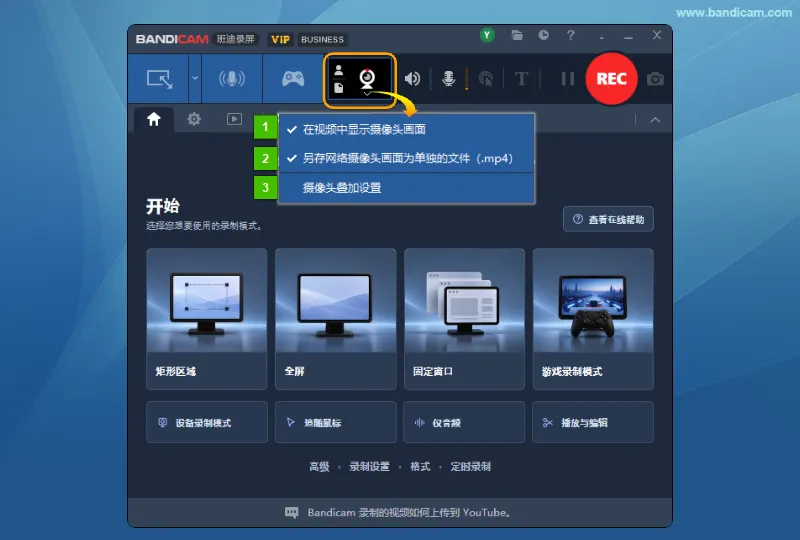This screenshot has height=540, width=800.
Task: Select the device recording mode (HDMI) icon
Action: [x=232, y=79]
